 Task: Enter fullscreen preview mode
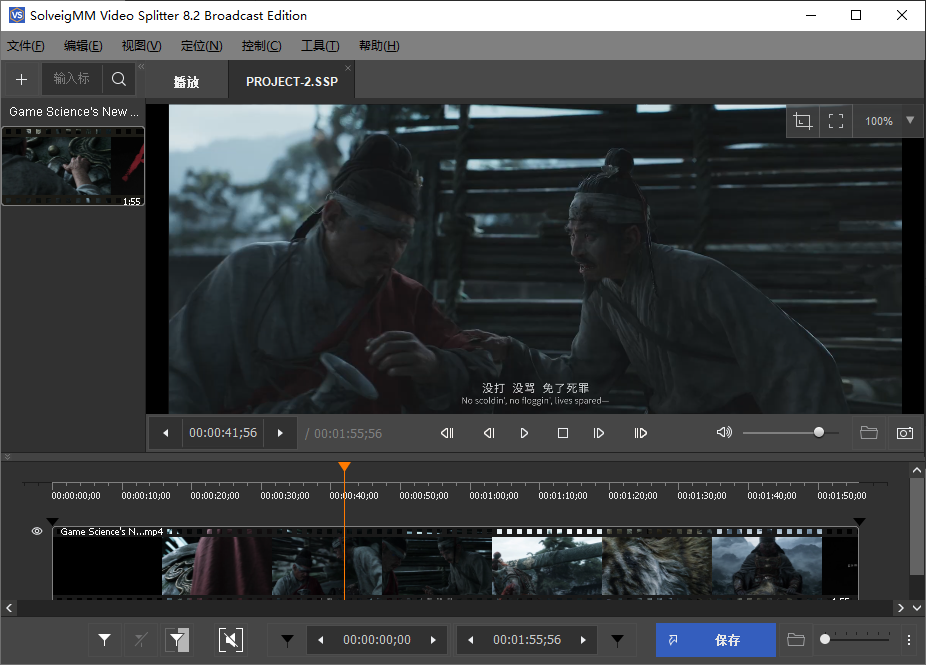[836, 121]
